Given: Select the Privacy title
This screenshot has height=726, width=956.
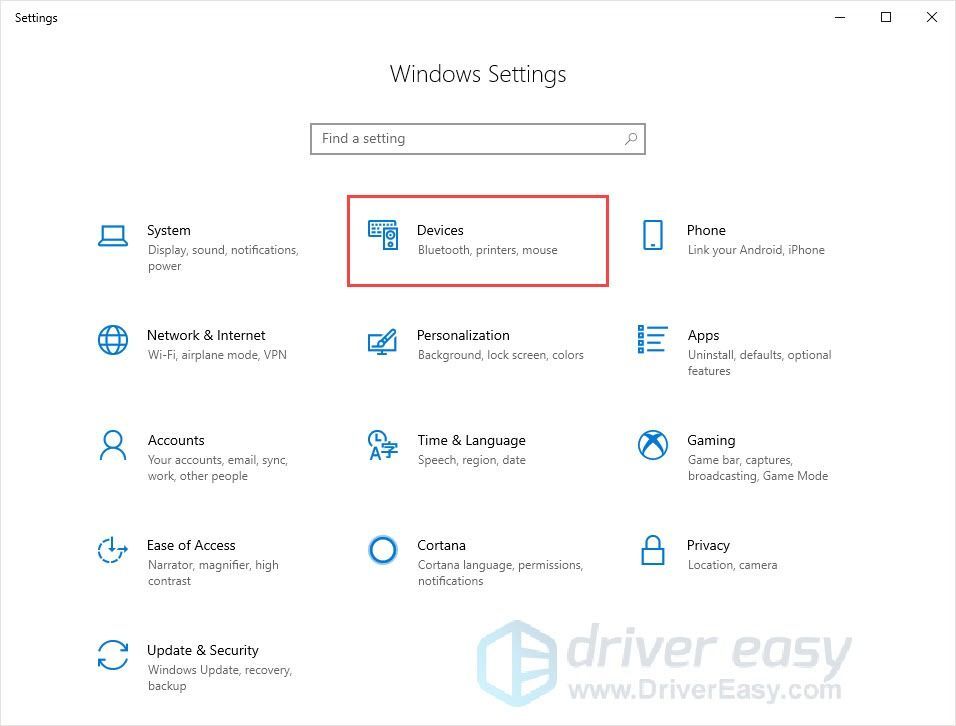Looking at the screenshot, I should click(708, 546).
